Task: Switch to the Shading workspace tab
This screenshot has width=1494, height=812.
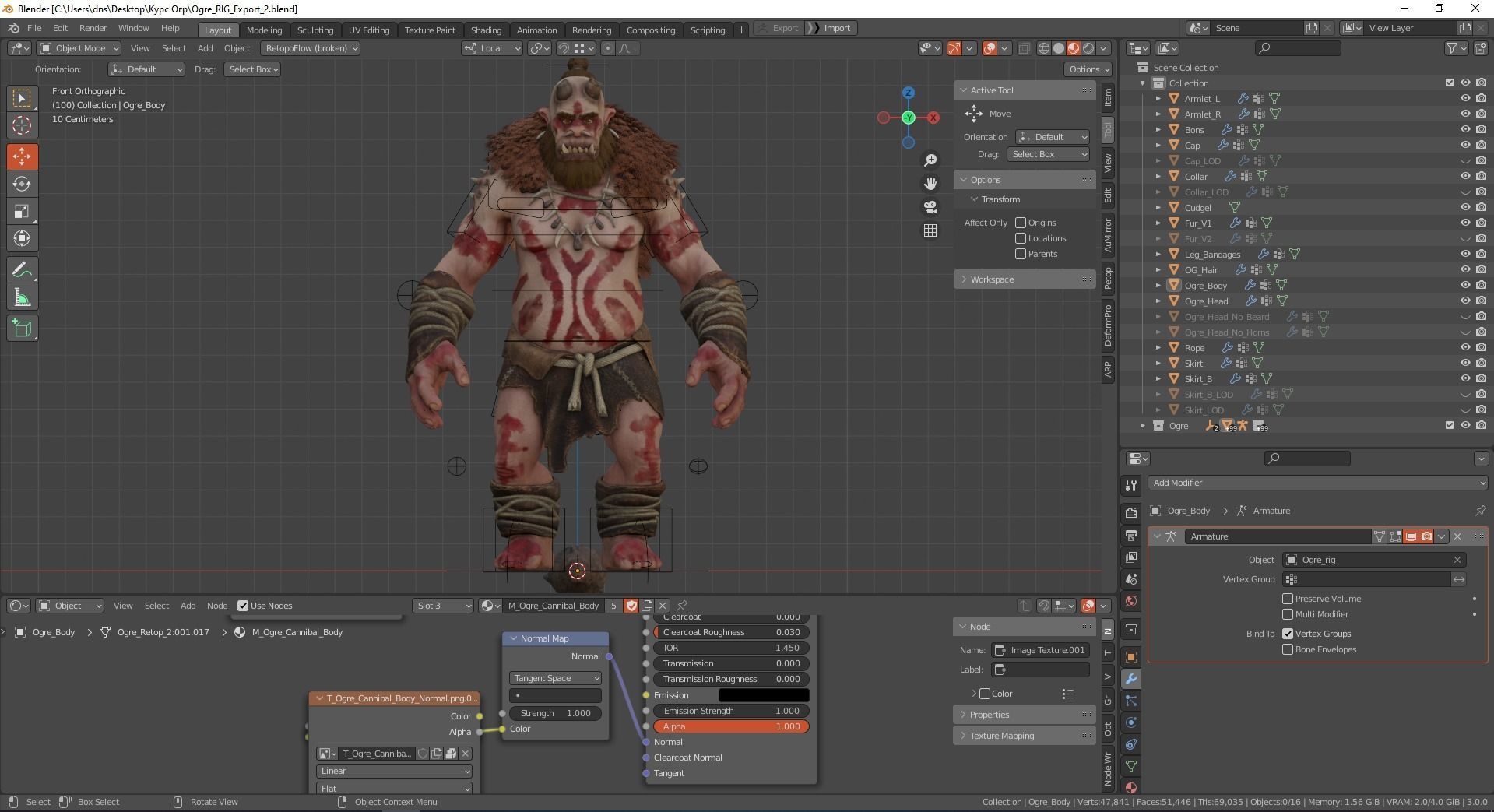Action: click(x=486, y=30)
